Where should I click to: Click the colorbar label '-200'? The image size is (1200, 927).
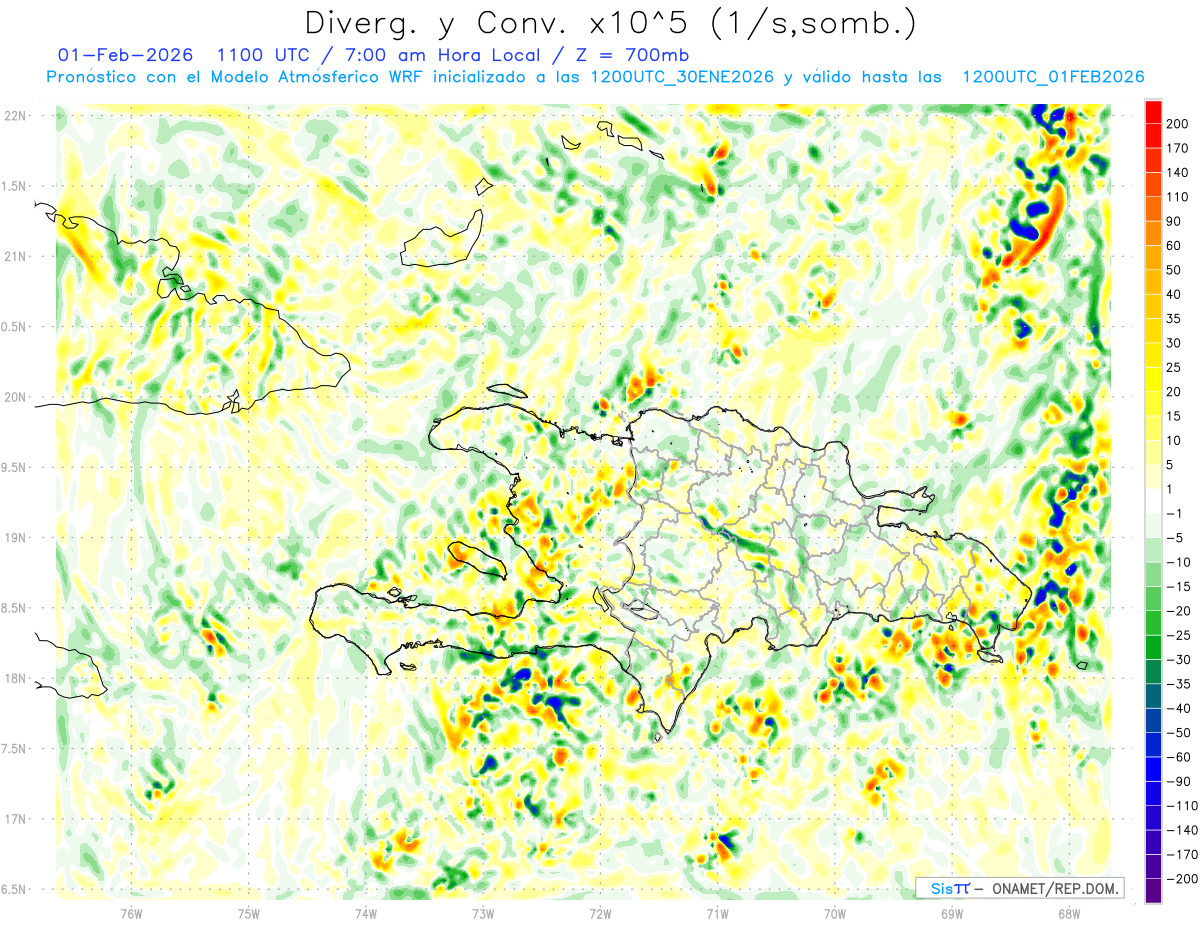click(x=1182, y=878)
